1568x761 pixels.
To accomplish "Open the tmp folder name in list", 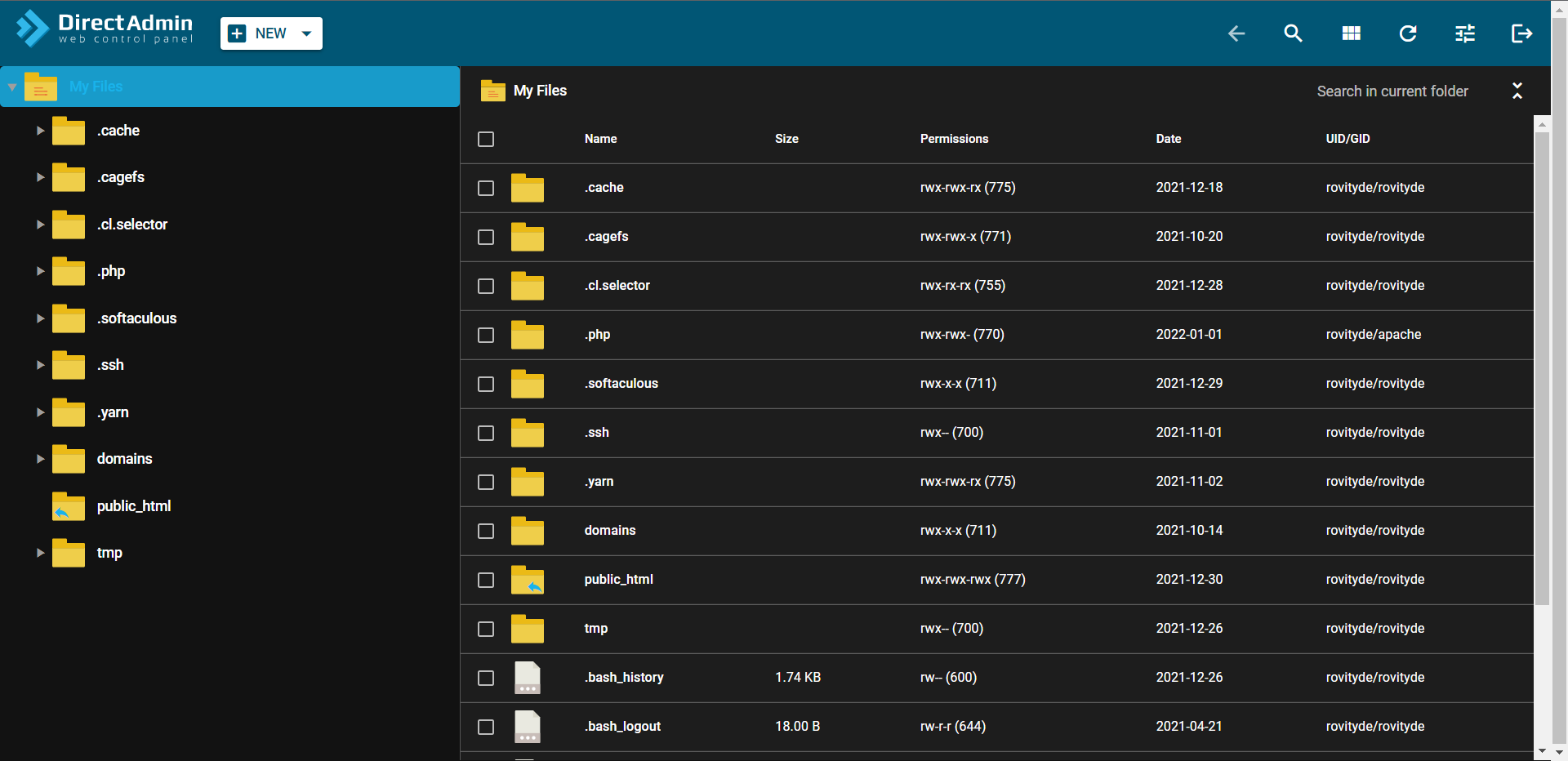I will [595, 629].
